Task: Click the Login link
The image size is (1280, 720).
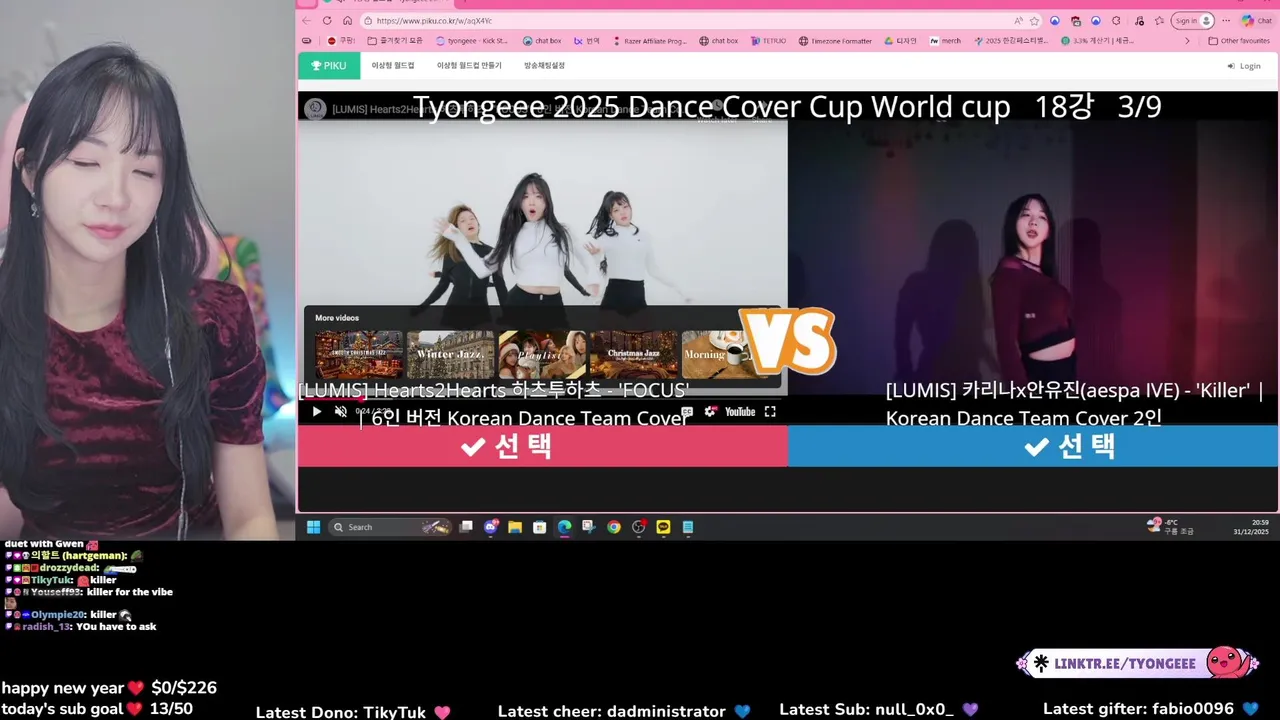Action: [1244, 66]
